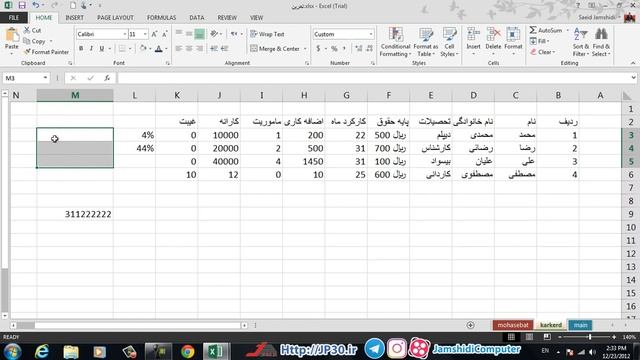The width and height of the screenshot is (640, 360).
Task: Increase indent in alignment group
Action: click(x=224, y=49)
